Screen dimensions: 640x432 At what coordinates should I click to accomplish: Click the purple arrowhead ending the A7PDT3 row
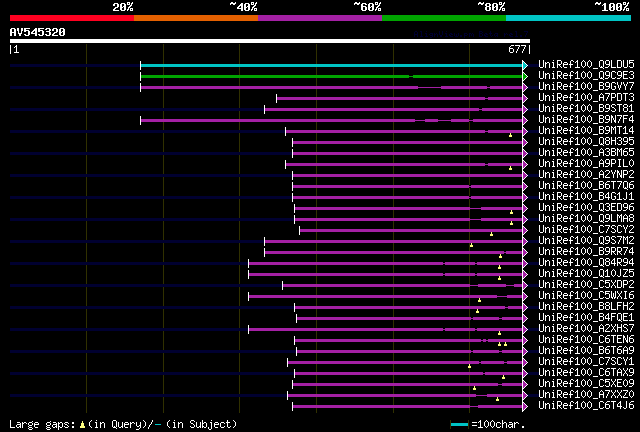[x=525, y=98]
